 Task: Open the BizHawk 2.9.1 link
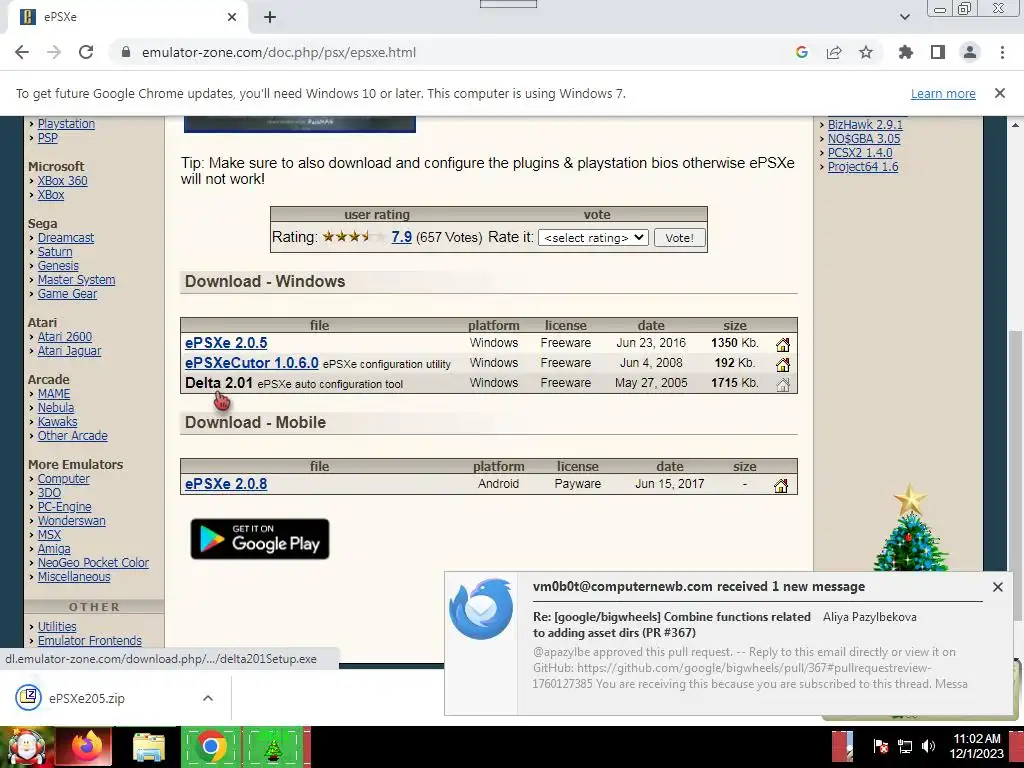pos(865,124)
